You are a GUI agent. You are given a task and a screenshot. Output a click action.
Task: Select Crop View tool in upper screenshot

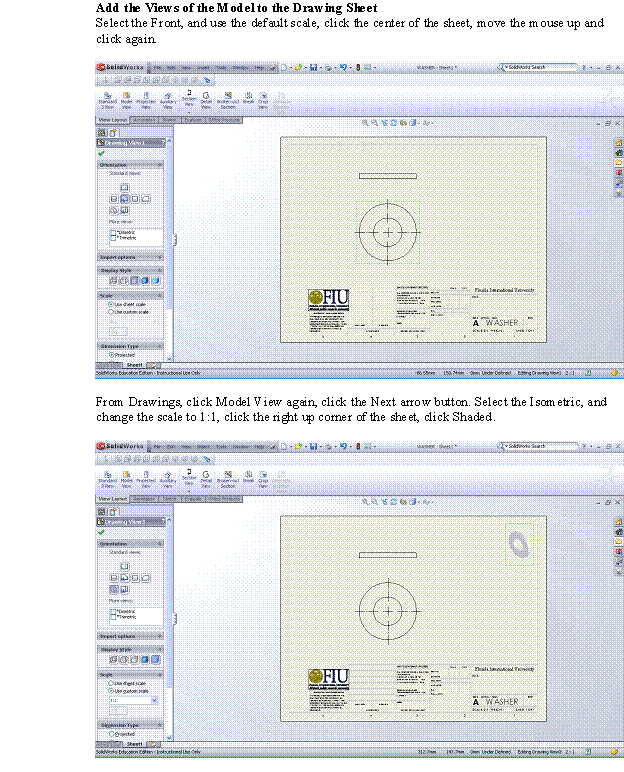pos(263,100)
